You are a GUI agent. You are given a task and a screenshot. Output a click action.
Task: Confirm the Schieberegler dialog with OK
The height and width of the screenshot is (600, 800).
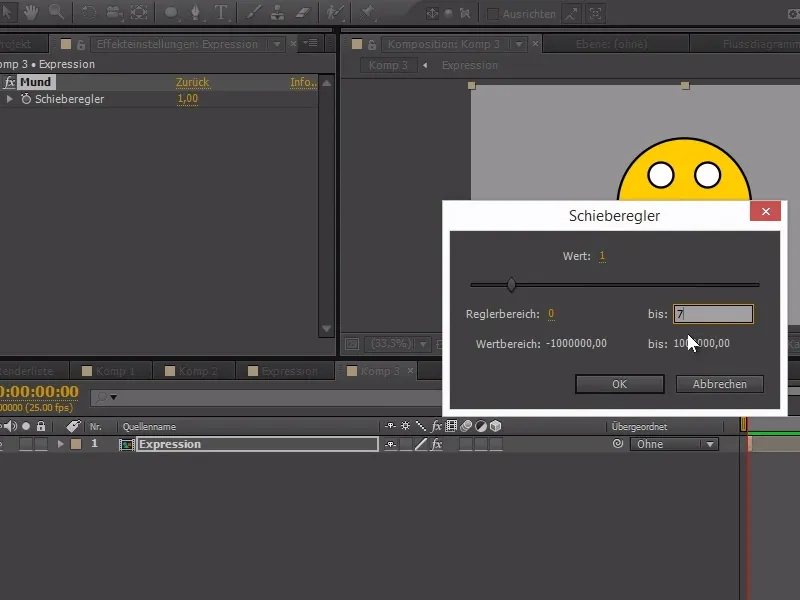pos(619,383)
